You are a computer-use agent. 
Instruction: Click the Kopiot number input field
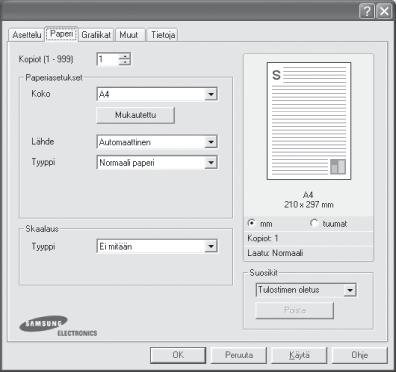(107, 60)
